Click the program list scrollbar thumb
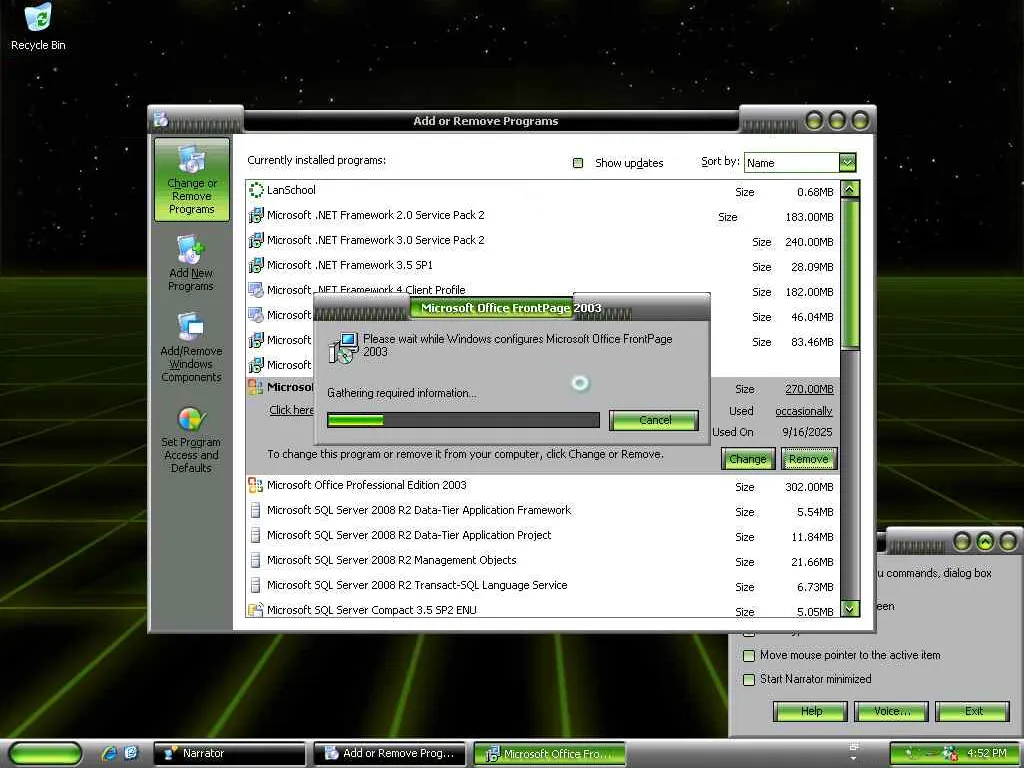Viewport: 1024px width, 768px height. [850, 274]
